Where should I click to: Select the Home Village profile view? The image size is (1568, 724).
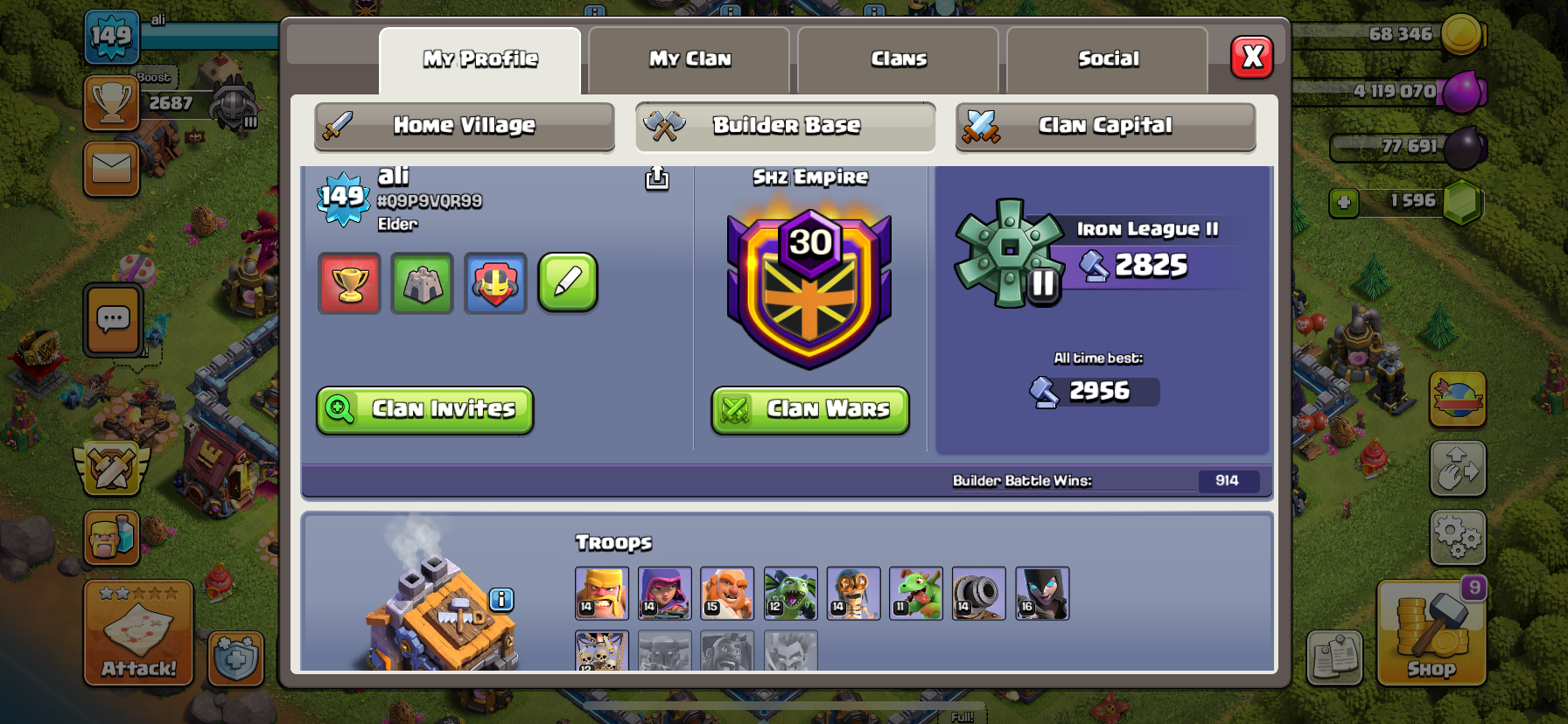[465, 126]
